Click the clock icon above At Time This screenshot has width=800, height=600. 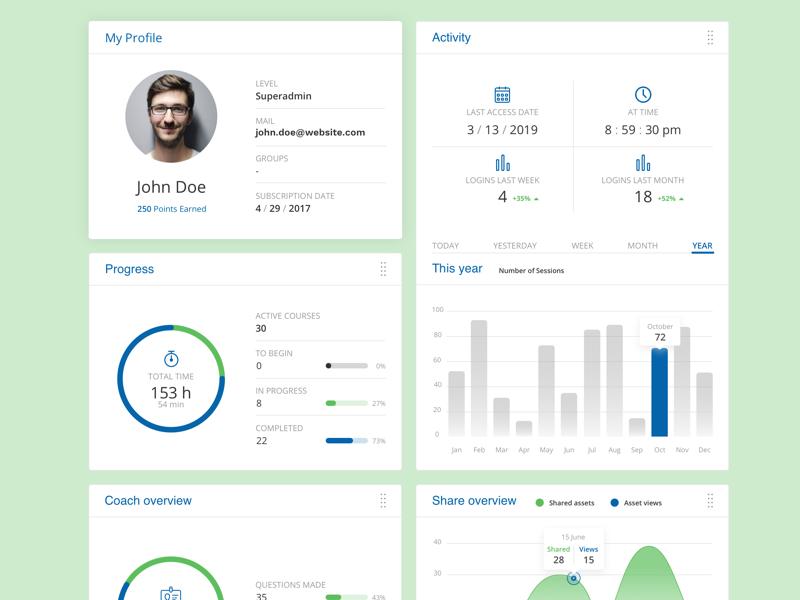643,94
